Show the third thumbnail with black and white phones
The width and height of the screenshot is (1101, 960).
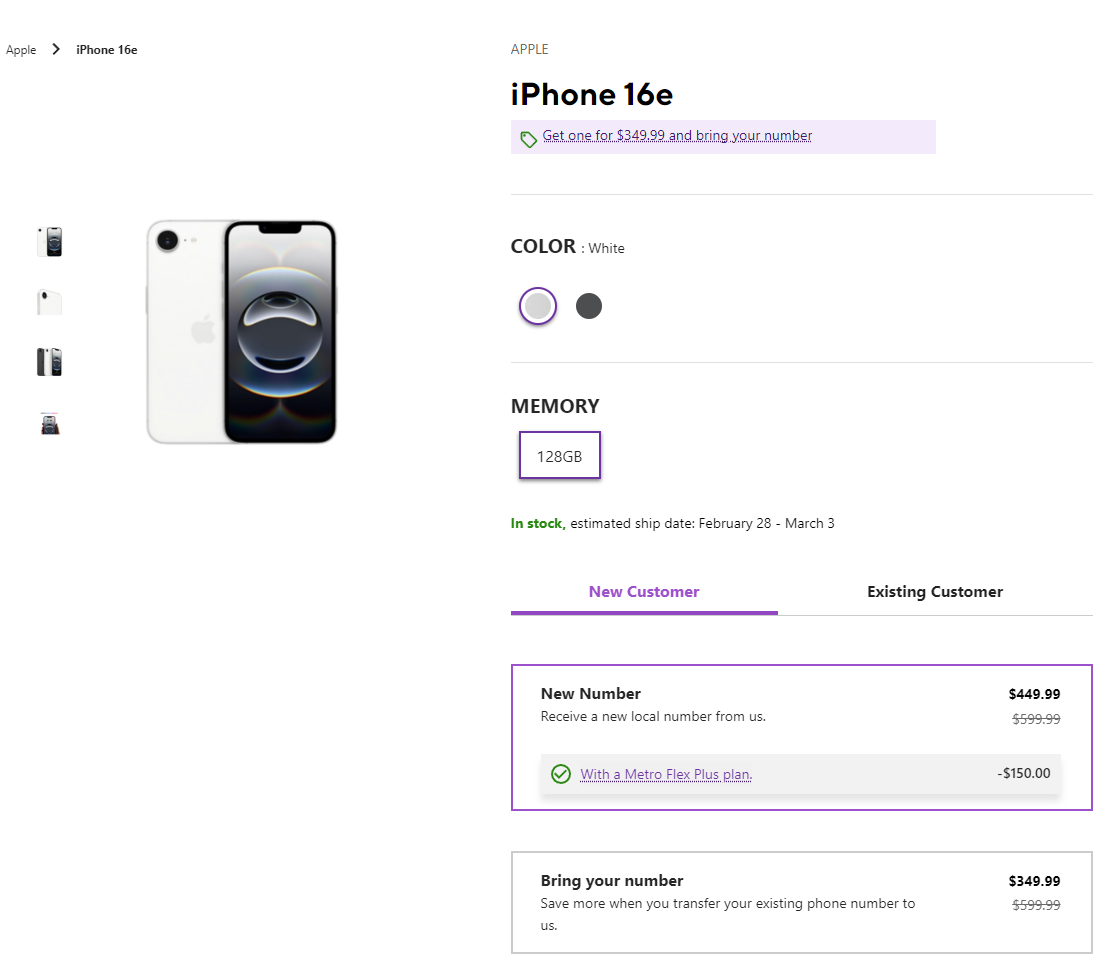(x=50, y=362)
